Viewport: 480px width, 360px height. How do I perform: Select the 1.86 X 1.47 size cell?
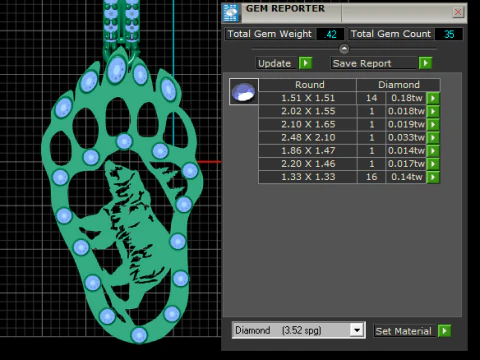pyautogui.click(x=308, y=151)
